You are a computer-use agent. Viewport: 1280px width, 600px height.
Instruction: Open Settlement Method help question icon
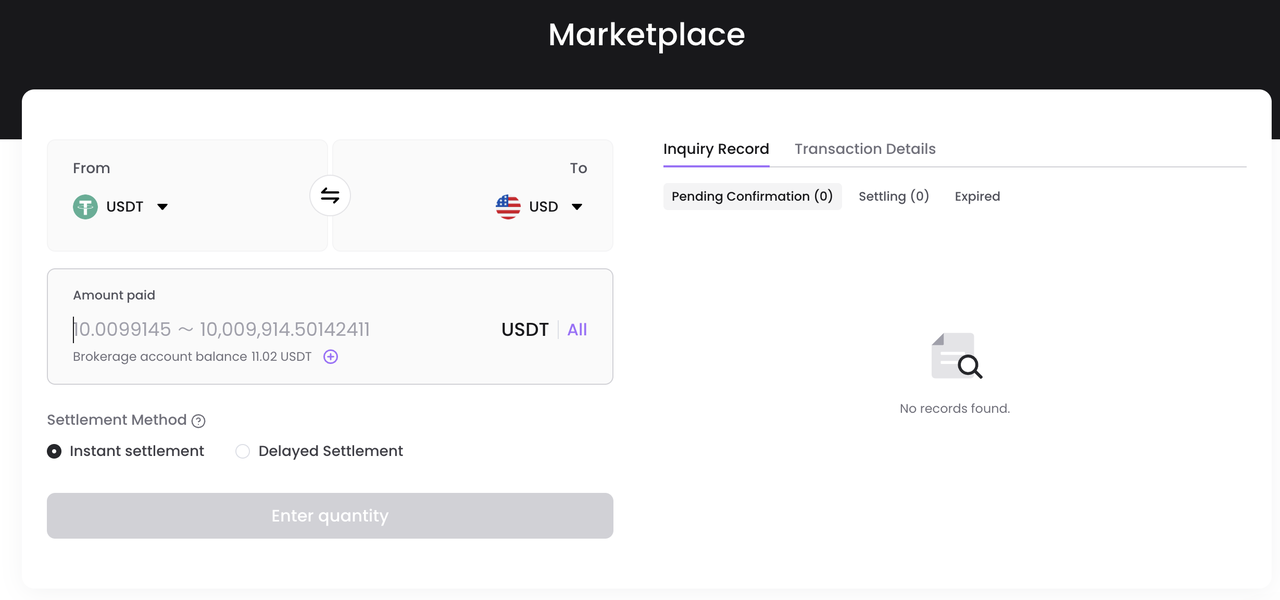click(x=199, y=421)
